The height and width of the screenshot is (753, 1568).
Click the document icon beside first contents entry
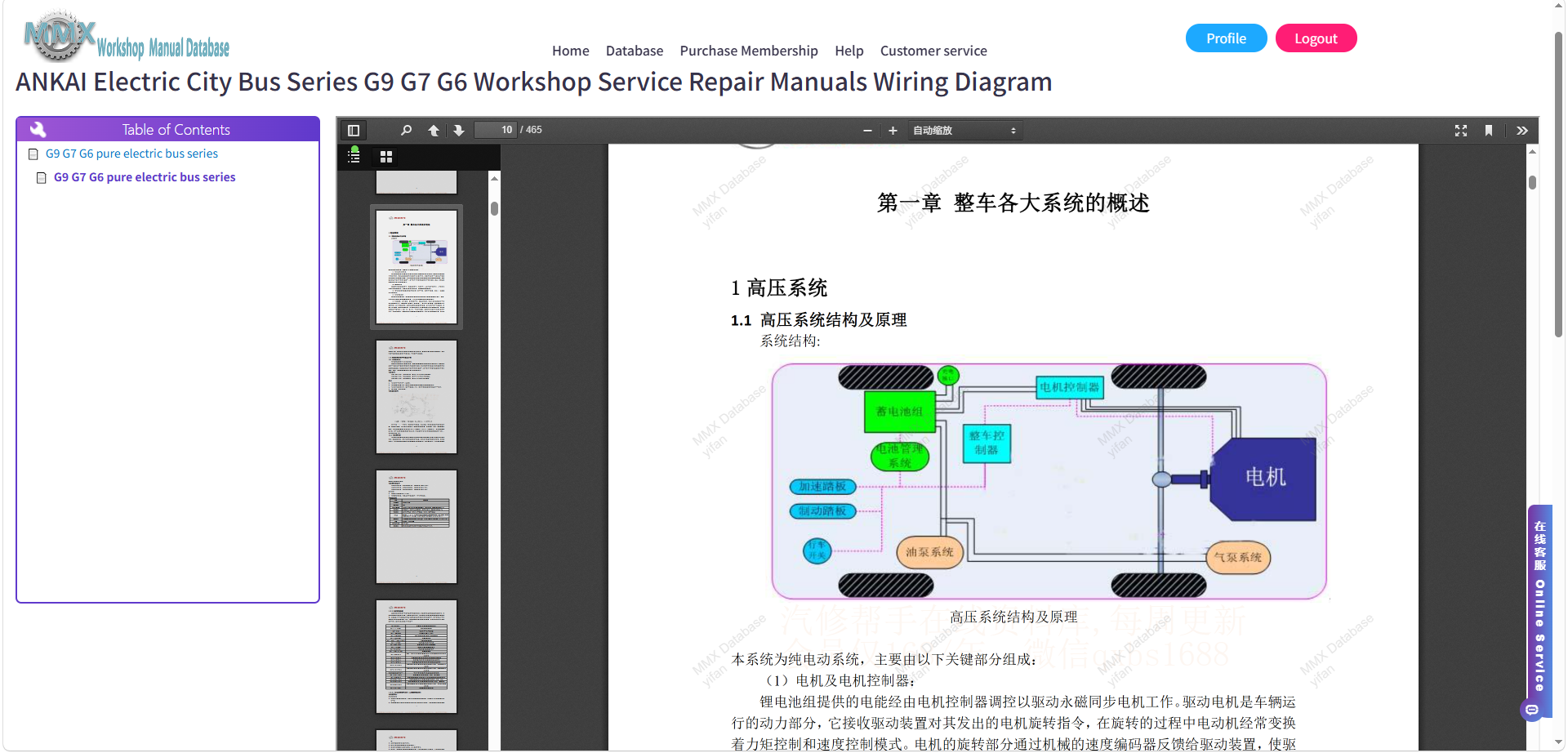[x=33, y=154]
